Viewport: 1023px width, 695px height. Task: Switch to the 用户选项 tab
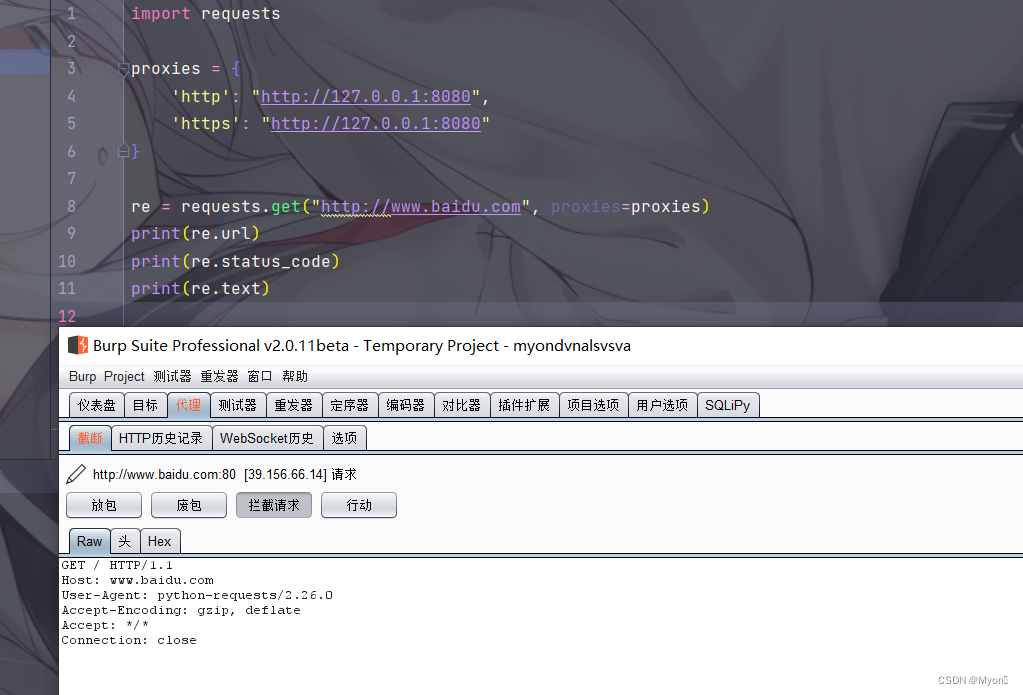(x=663, y=405)
